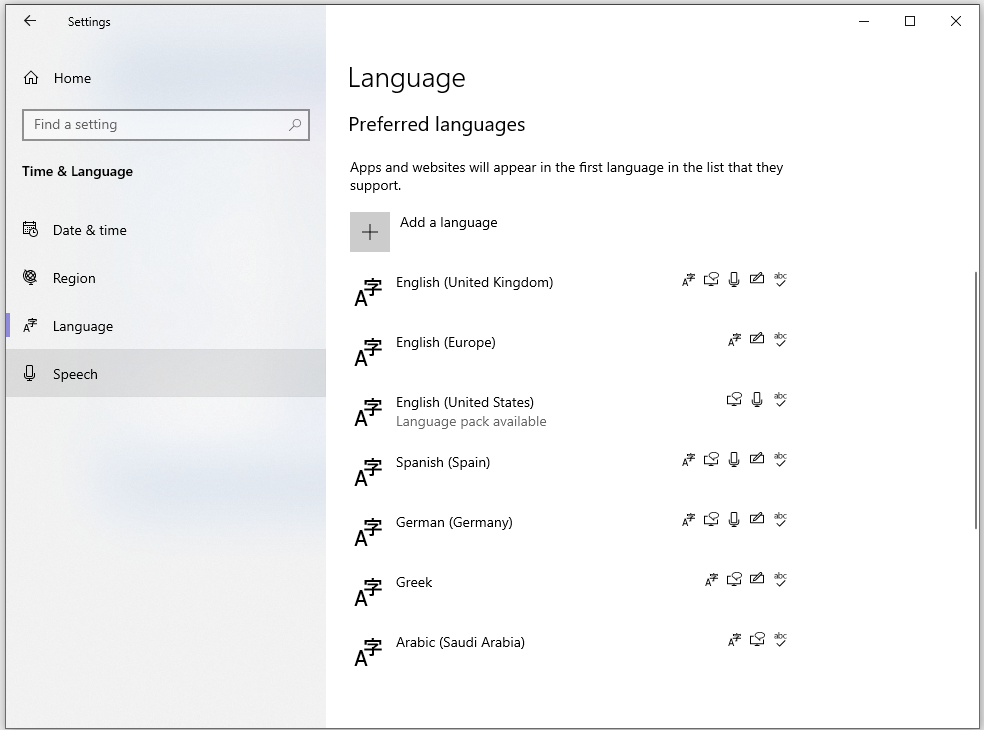Click handwriting icon for German (Germany)
984x730 pixels.
[757, 518]
